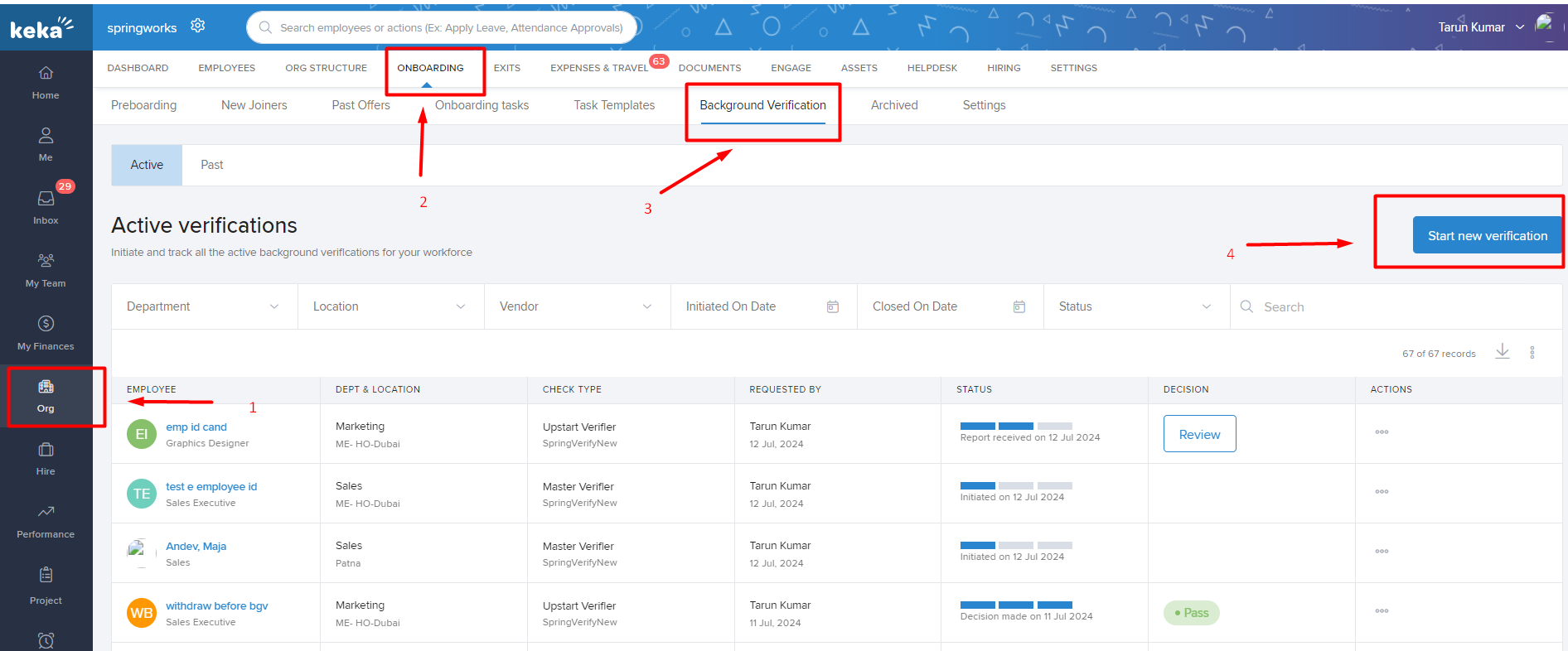Open actions menu for emp id cand row
Image resolution: width=1568 pixels, height=651 pixels.
pyautogui.click(x=1382, y=432)
